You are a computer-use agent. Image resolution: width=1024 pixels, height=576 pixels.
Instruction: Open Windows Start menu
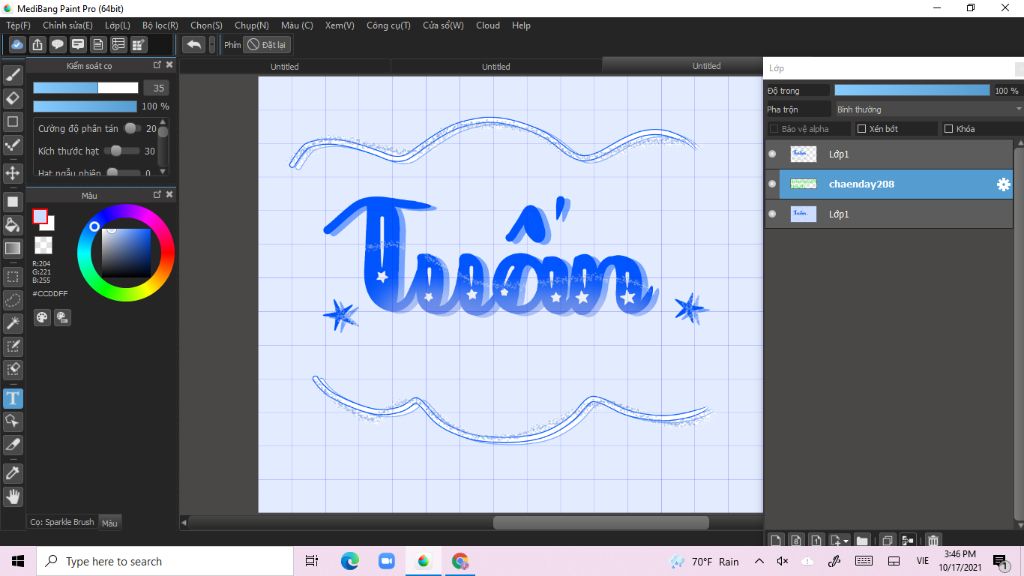18,561
